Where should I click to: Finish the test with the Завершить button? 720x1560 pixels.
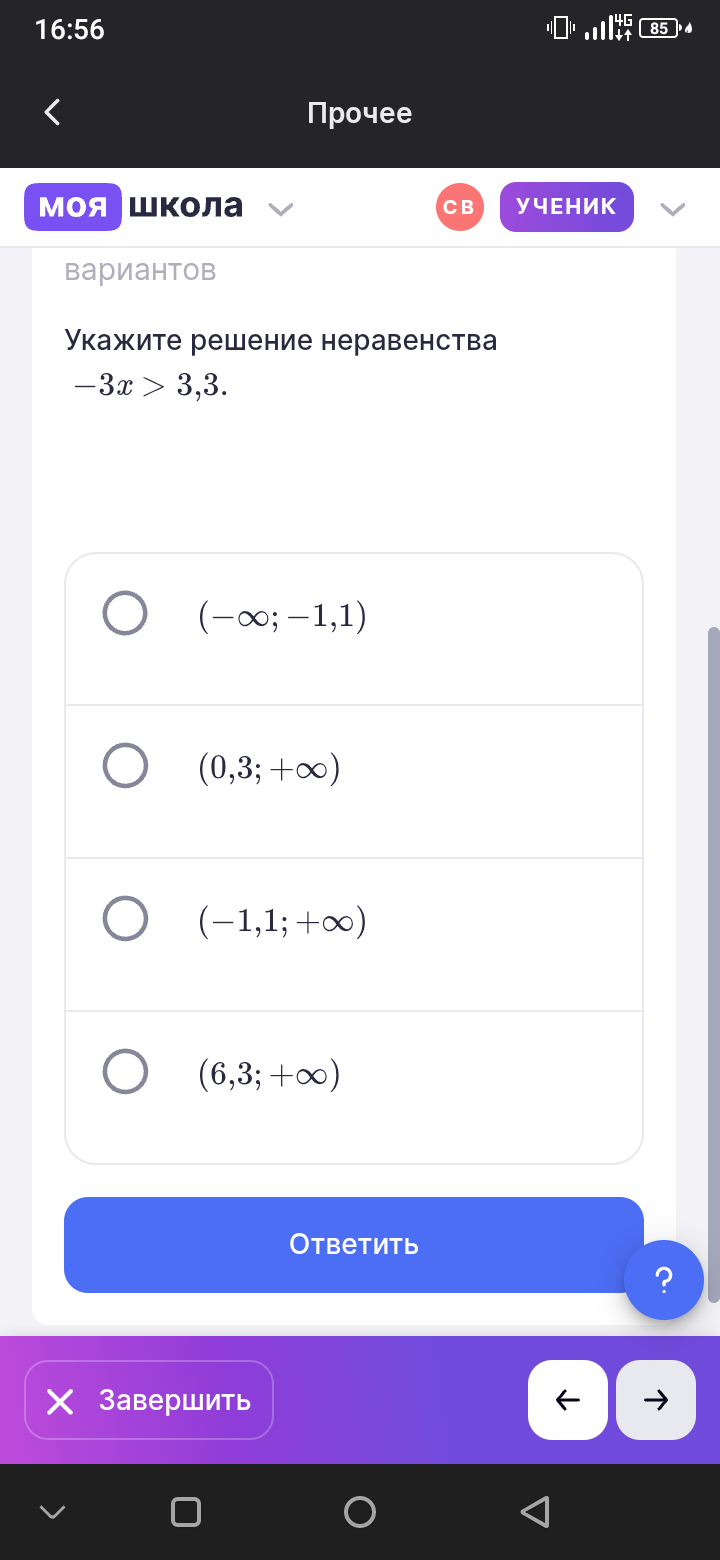[x=149, y=1400]
